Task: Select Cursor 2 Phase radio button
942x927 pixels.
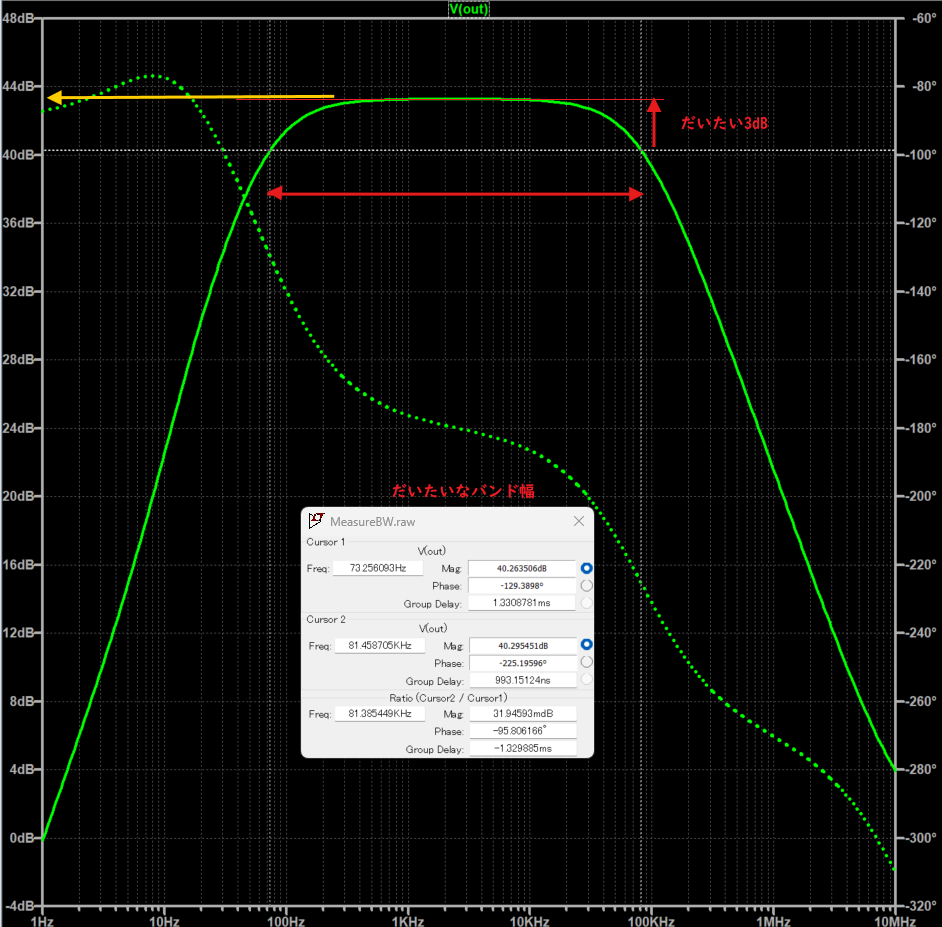Action: click(x=586, y=662)
